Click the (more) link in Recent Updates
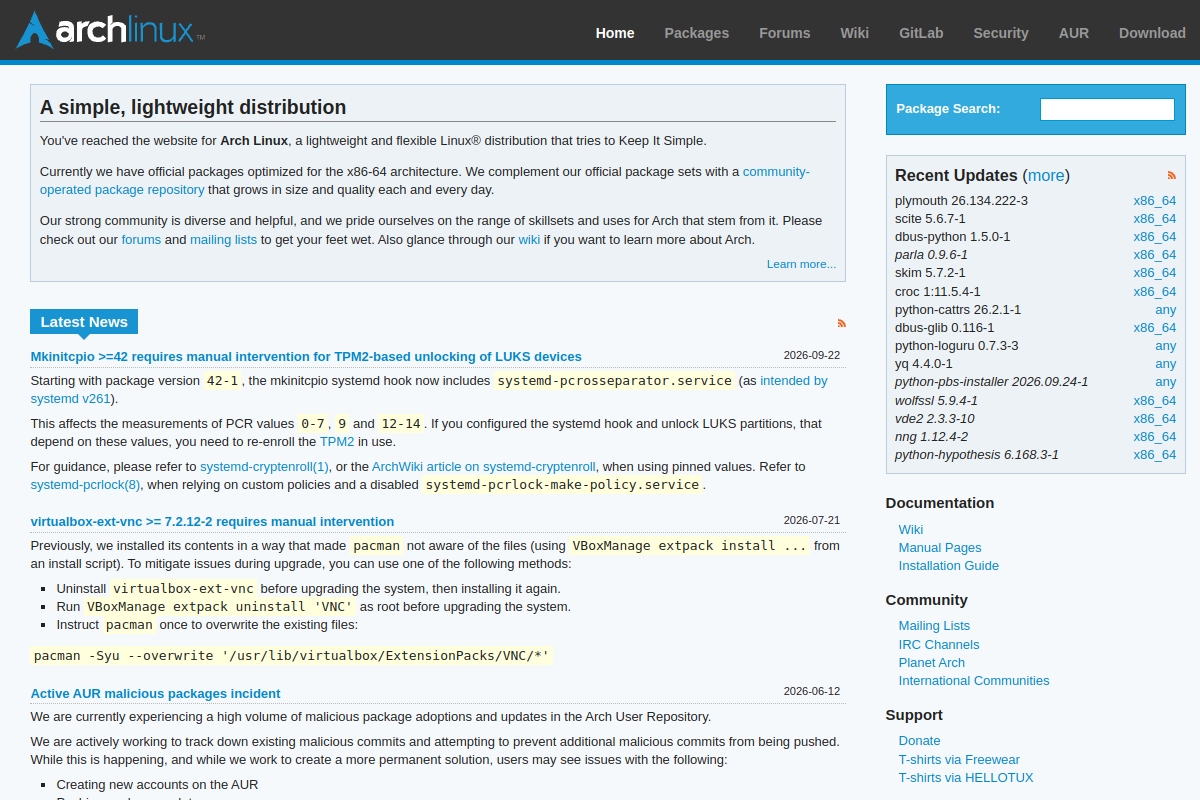This screenshot has width=1200, height=800. (x=1046, y=175)
